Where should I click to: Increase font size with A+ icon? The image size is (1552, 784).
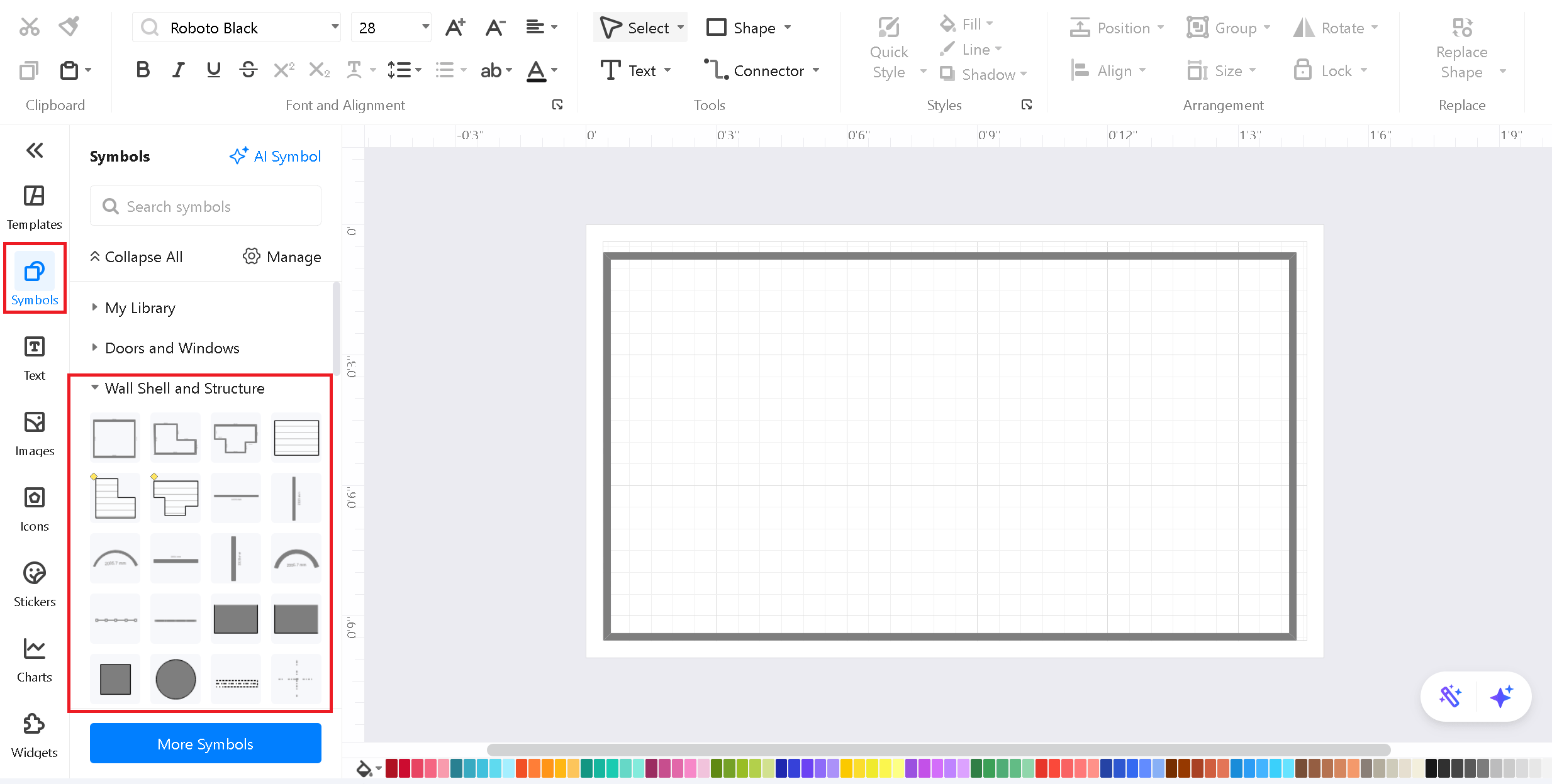(455, 28)
